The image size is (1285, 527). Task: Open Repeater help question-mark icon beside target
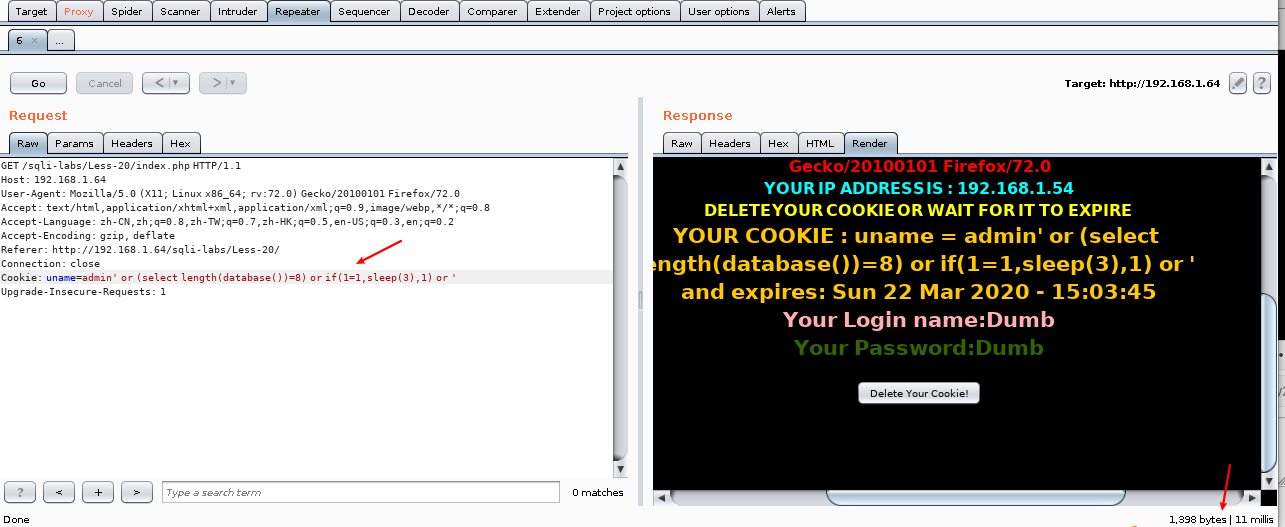[x=1261, y=83]
